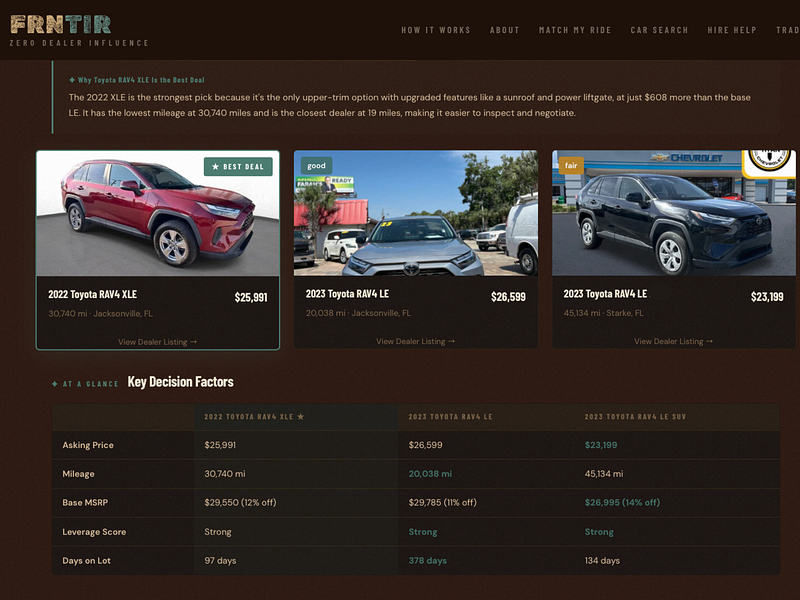Open silver 2023 RAV4 LE photo
This screenshot has height=600, width=800.
point(416,213)
